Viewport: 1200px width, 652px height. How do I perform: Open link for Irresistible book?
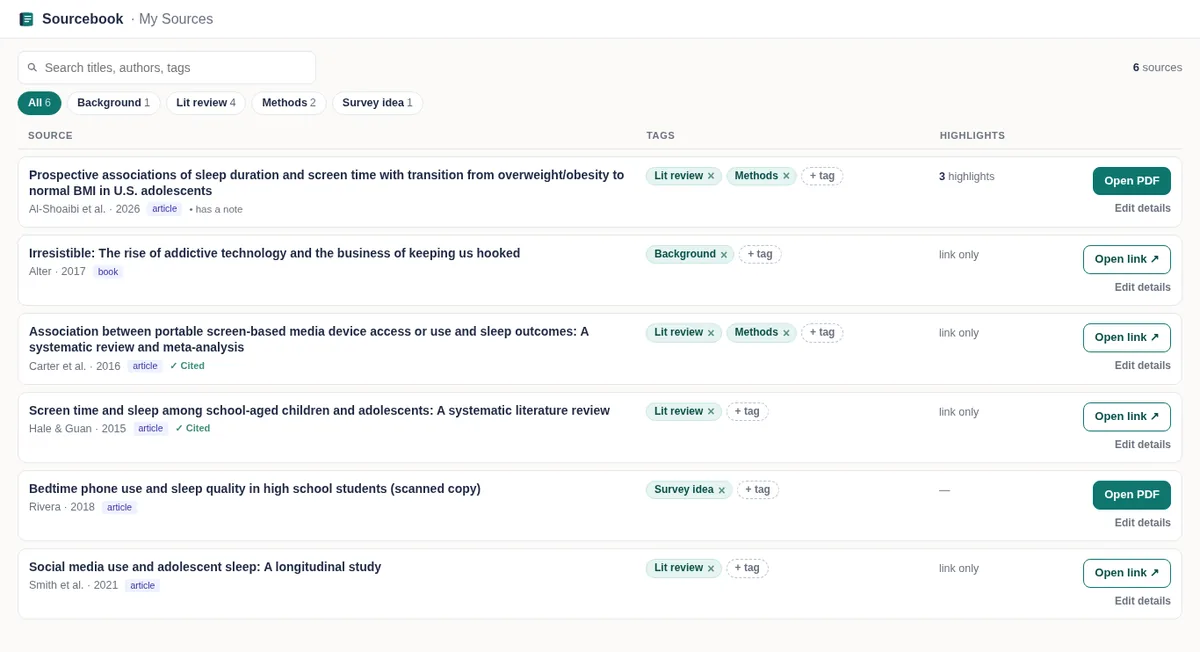pyautogui.click(x=1126, y=259)
